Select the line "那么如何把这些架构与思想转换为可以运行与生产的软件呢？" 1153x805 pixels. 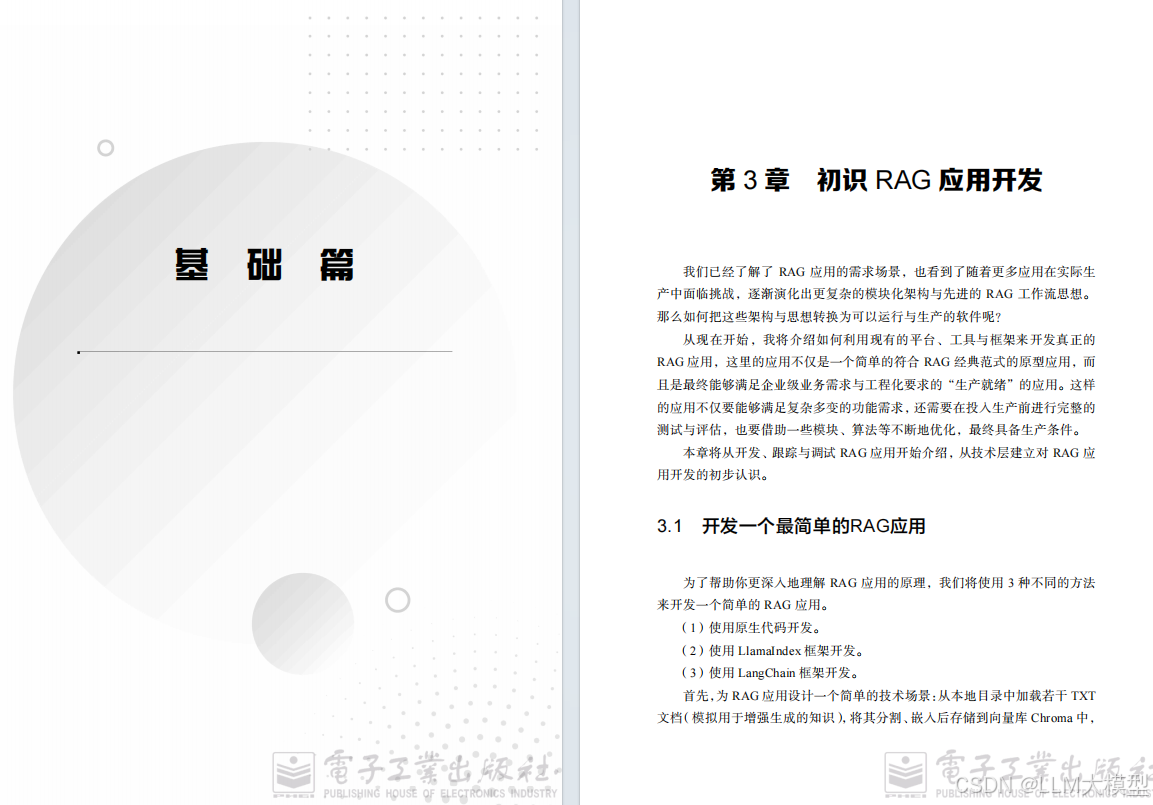click(x=829, y=317)
